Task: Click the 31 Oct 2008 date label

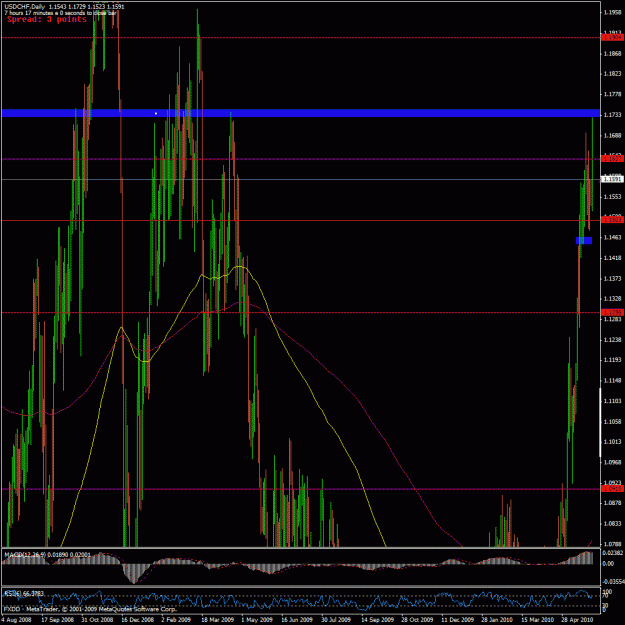Action: [97, 620]
